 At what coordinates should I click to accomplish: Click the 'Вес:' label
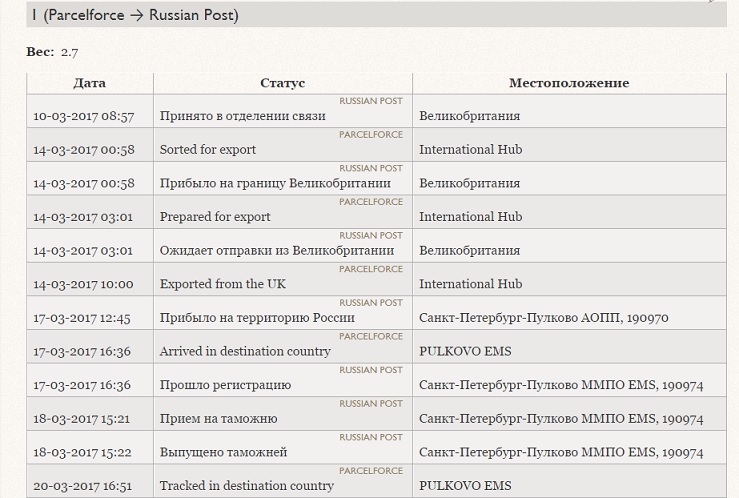point(41,52)
